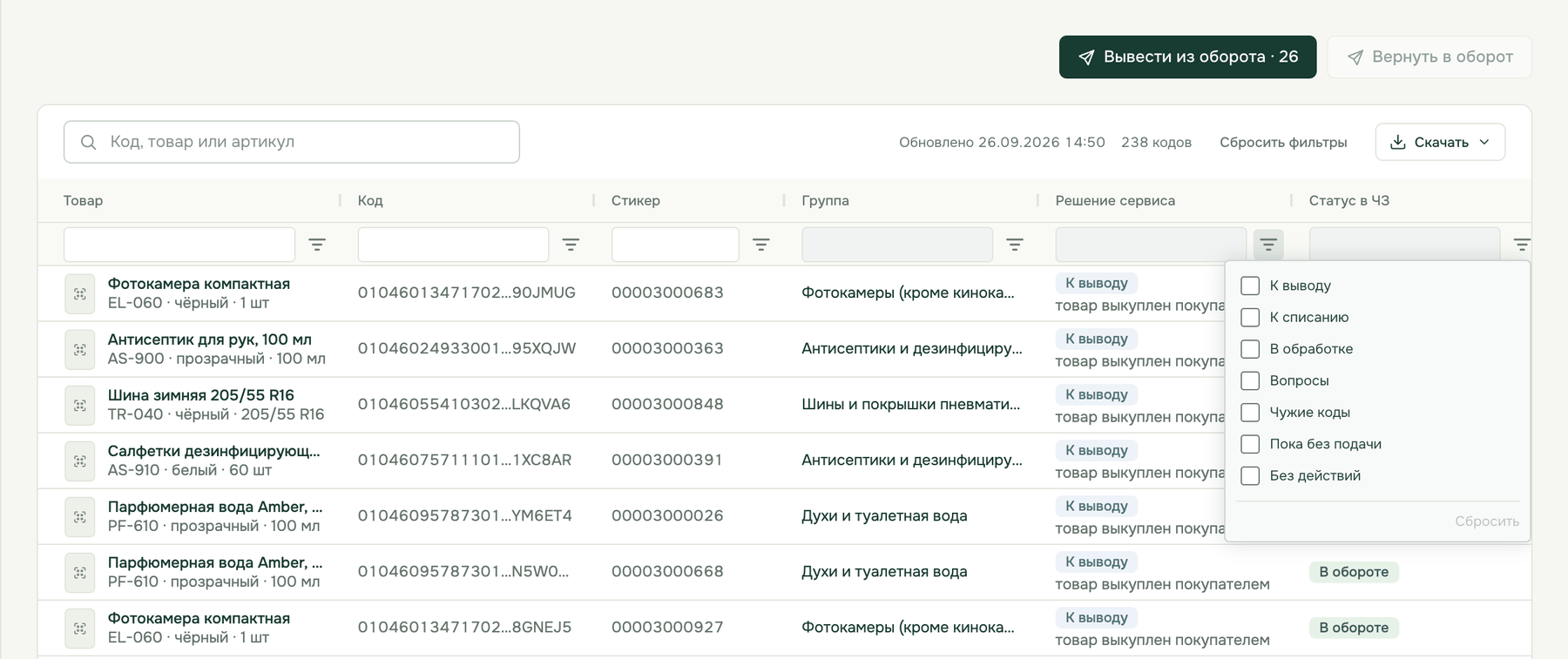The image size is (1568, 659).
Task: Open filter icon for Группа column
Action: [1015, 245]
